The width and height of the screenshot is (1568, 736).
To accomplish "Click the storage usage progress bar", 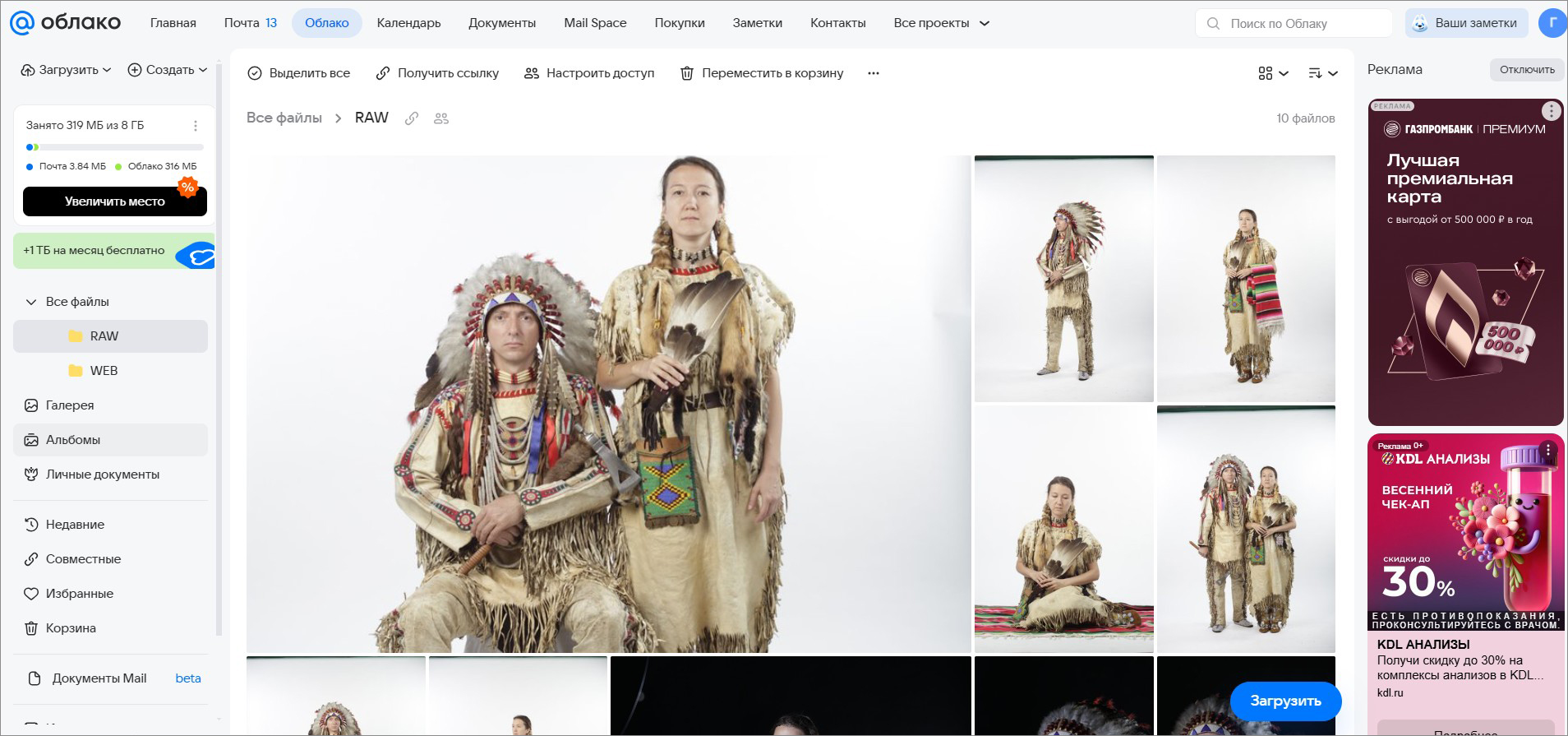I will pyautogui.click(x=114, y=147).
